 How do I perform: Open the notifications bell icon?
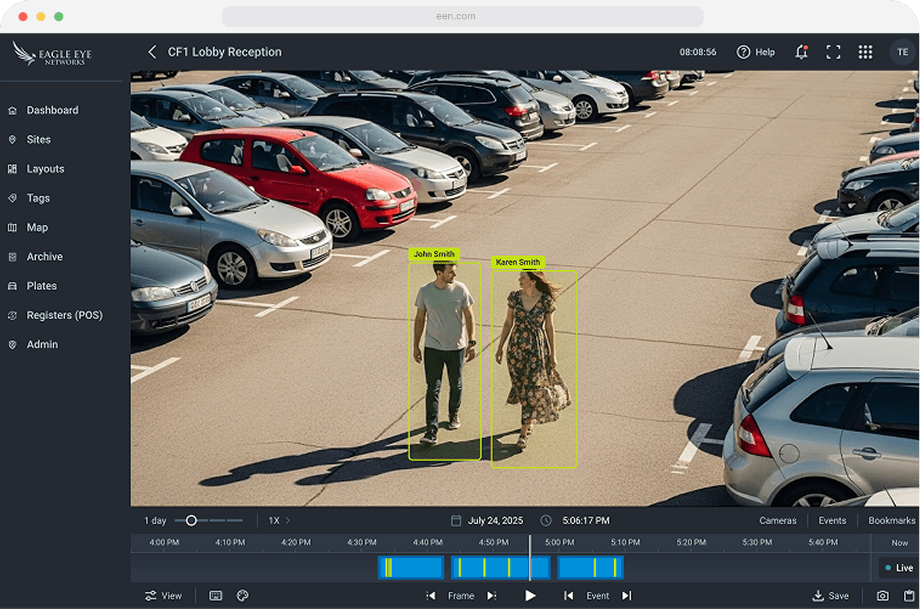pos(801,51)
